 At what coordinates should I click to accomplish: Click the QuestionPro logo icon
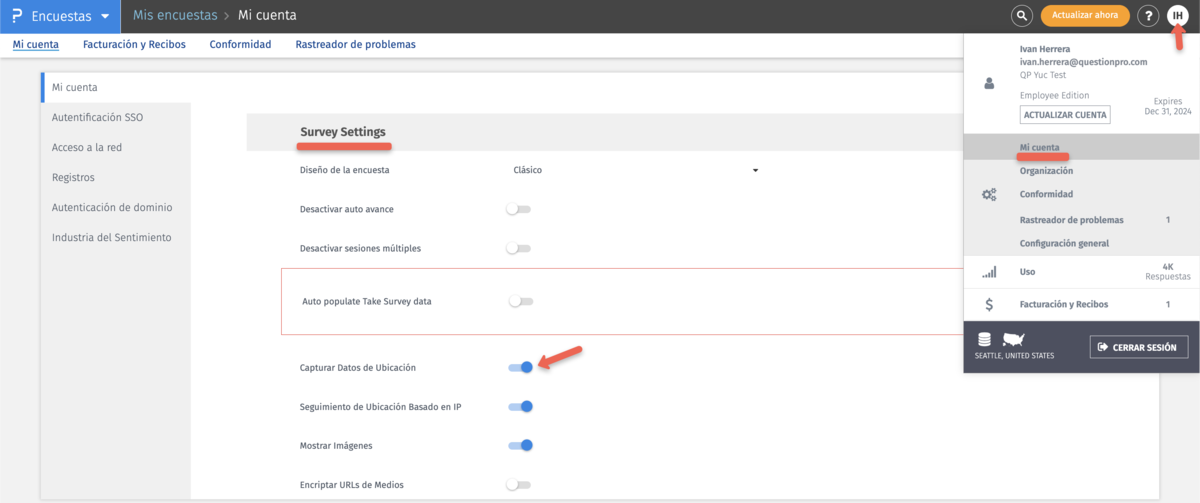click(17, 16)
